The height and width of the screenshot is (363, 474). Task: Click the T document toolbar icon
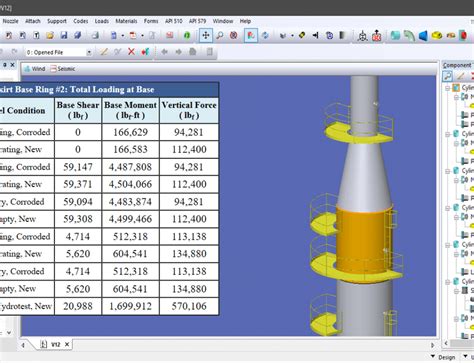click(36, 35)
